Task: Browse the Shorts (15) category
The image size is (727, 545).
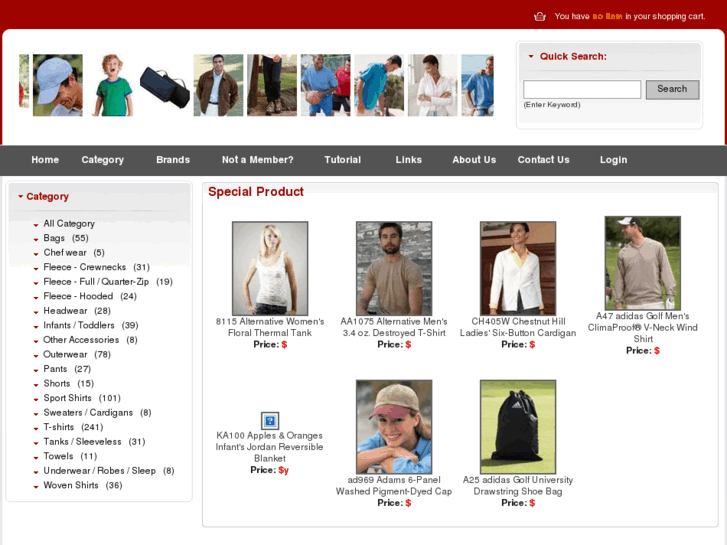Action: tap(69, 383)
